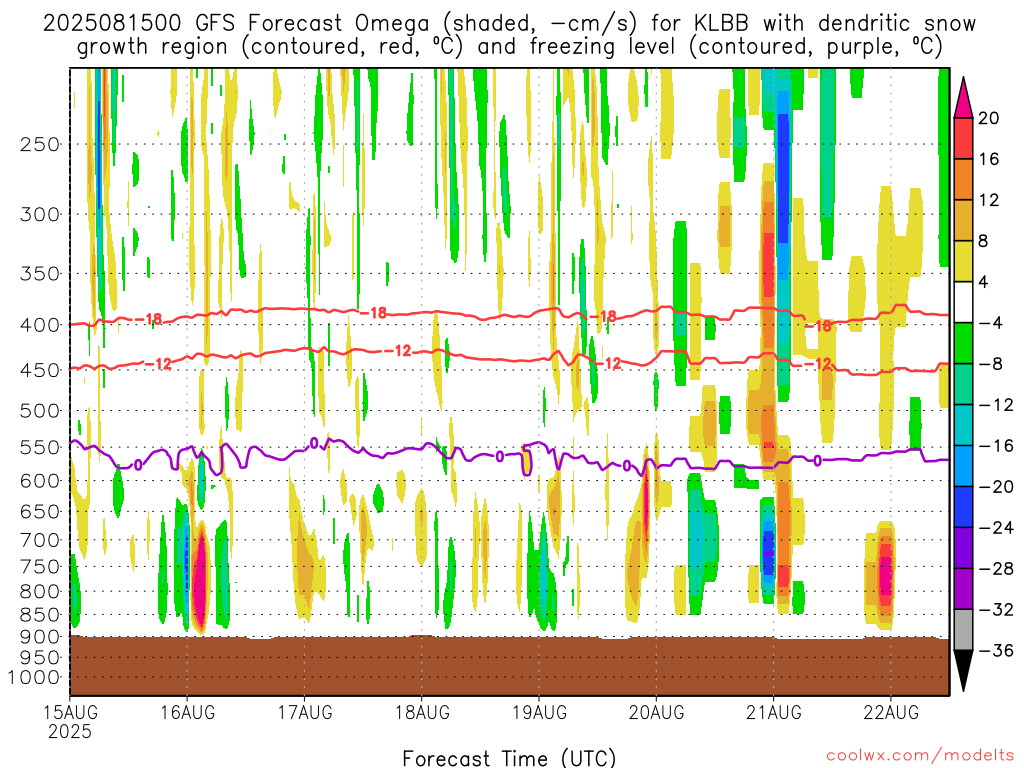
Task: Click the colorbar scale value -32
Action: [996, 610]
